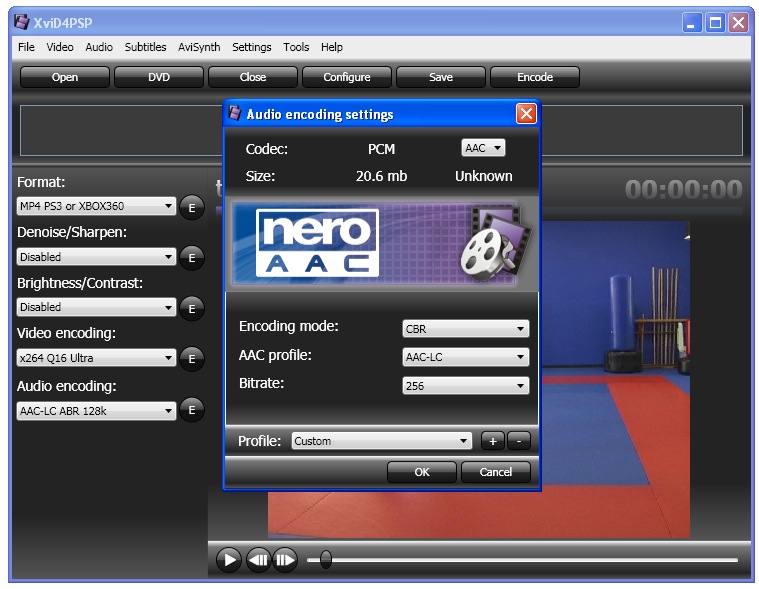Click the Encode toolbar button
759x589 pixels.
pyautogui.click(x=535, y=77)
